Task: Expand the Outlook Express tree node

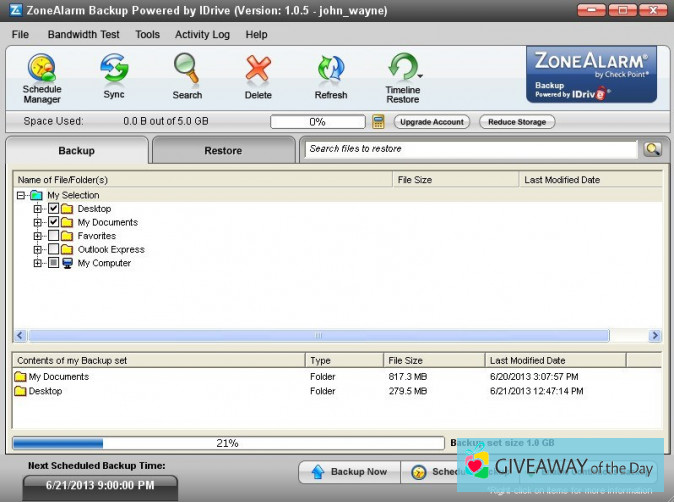Action: coord(38,250)
